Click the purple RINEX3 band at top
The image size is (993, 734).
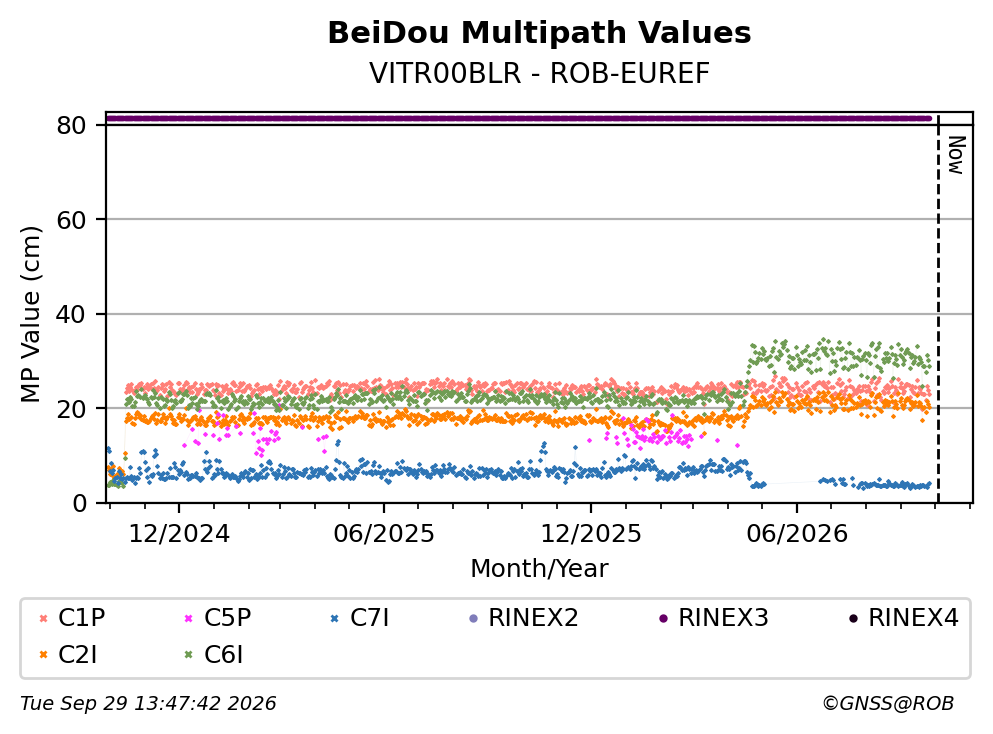click(519, 118)
